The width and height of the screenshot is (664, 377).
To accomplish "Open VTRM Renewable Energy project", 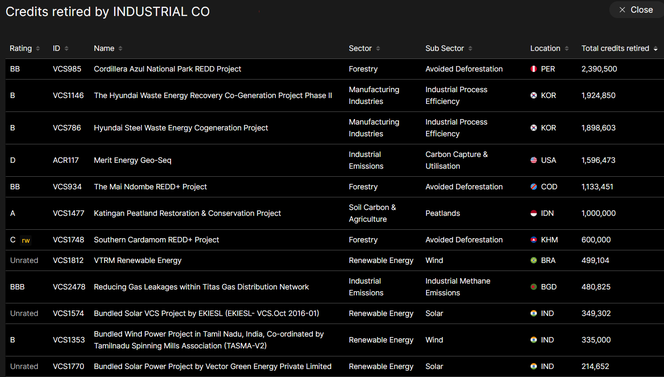I will (x=138, y=261).
